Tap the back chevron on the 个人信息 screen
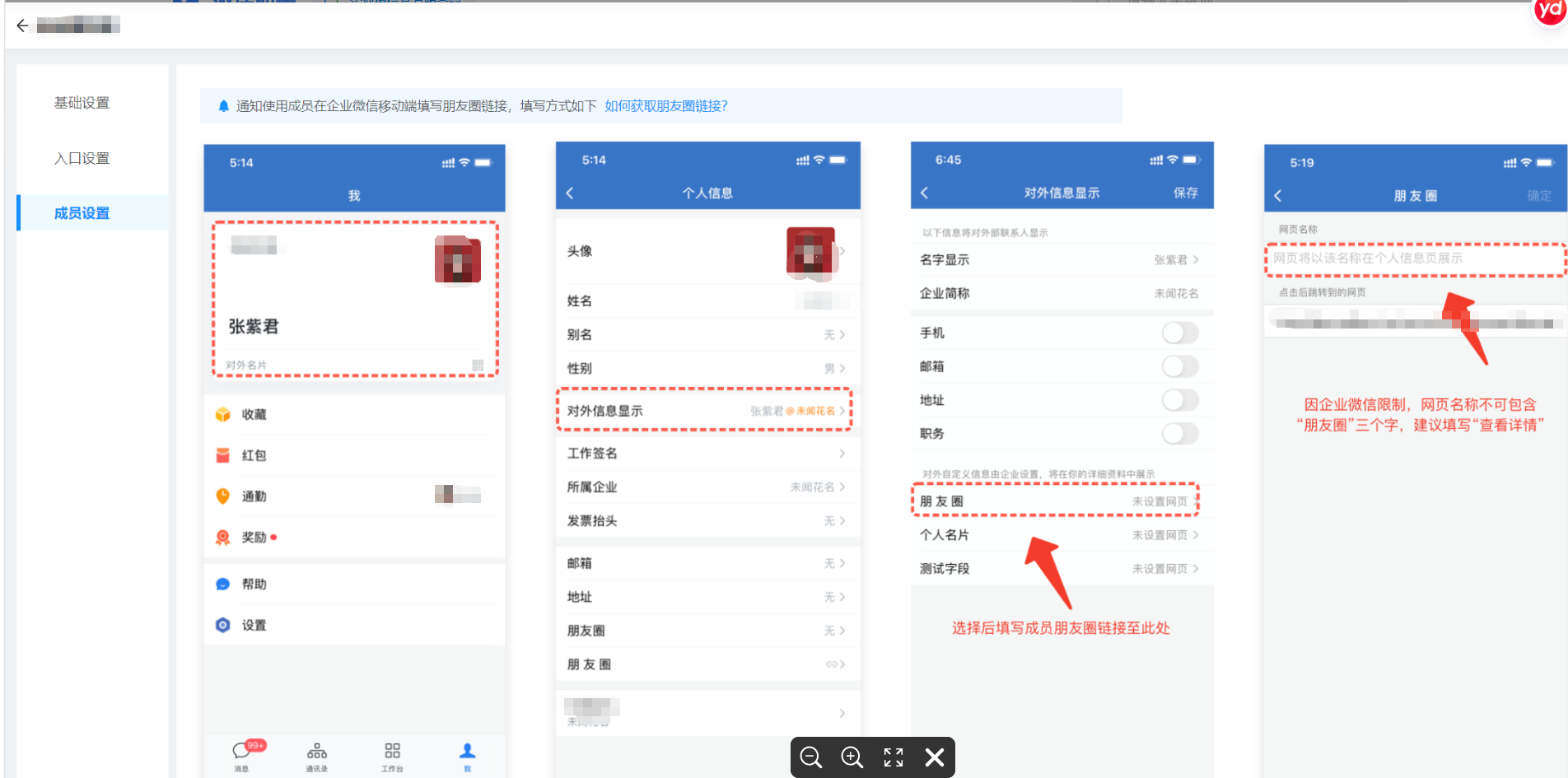 click(x=570, y=193)
